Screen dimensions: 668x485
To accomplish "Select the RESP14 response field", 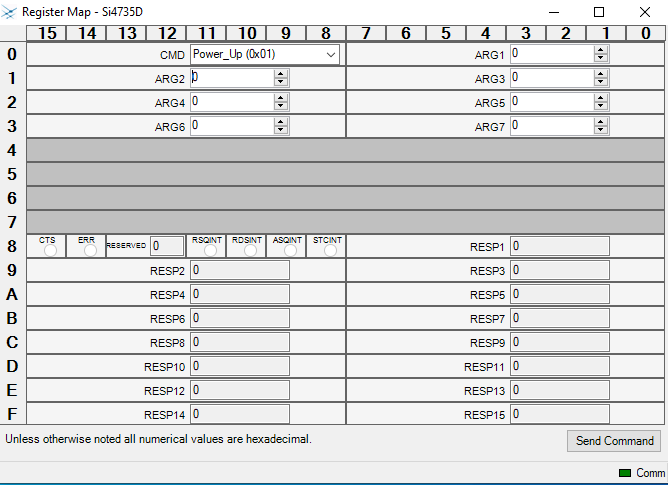I will [x=240, y=414].
